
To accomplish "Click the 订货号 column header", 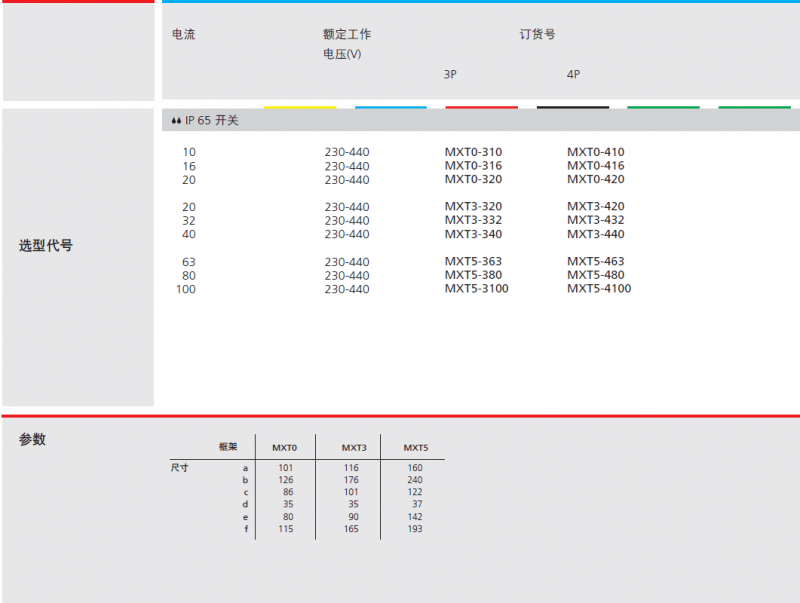I will 537,34.
